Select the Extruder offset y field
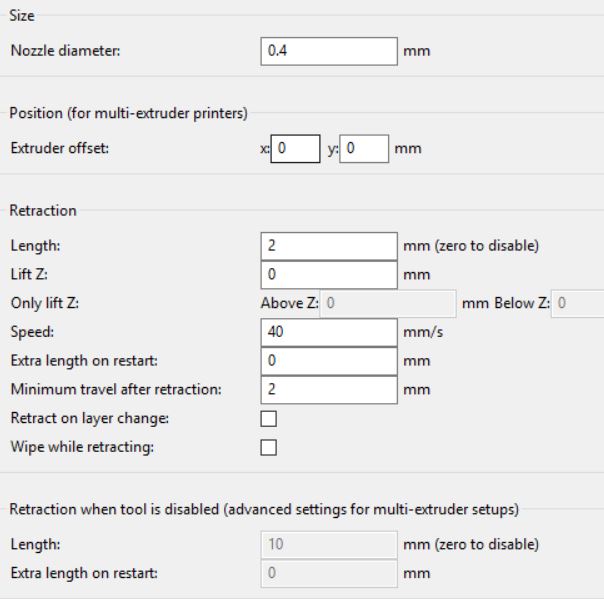 pyautogui.click(x=364, y=149)
